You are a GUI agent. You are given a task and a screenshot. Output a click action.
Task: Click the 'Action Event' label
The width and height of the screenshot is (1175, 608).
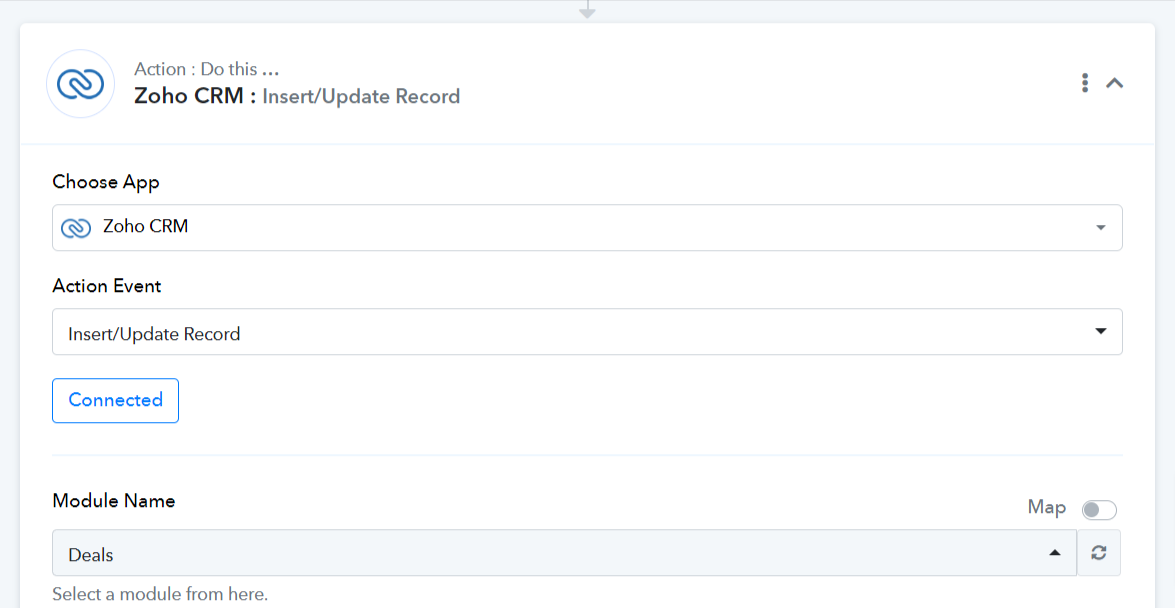pyautogui.click(x=106, y=286)
